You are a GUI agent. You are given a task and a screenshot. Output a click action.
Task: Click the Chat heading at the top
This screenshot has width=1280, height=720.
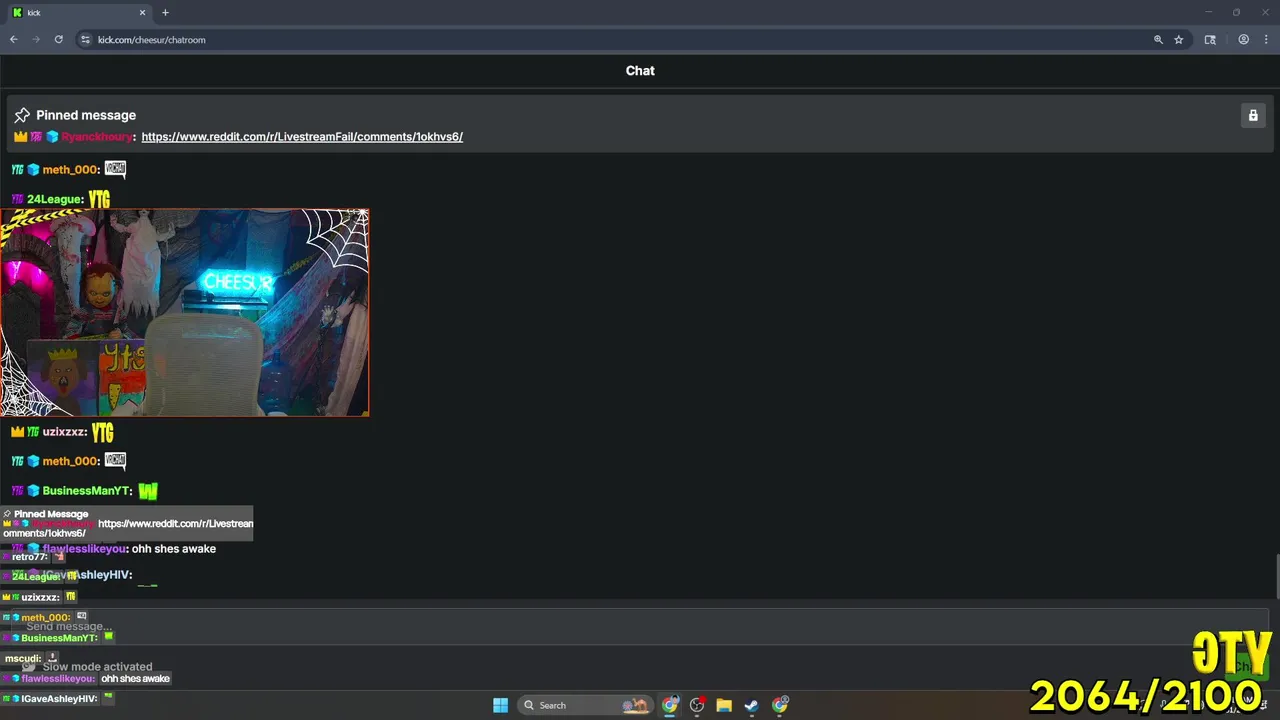[x=640, y=71]
